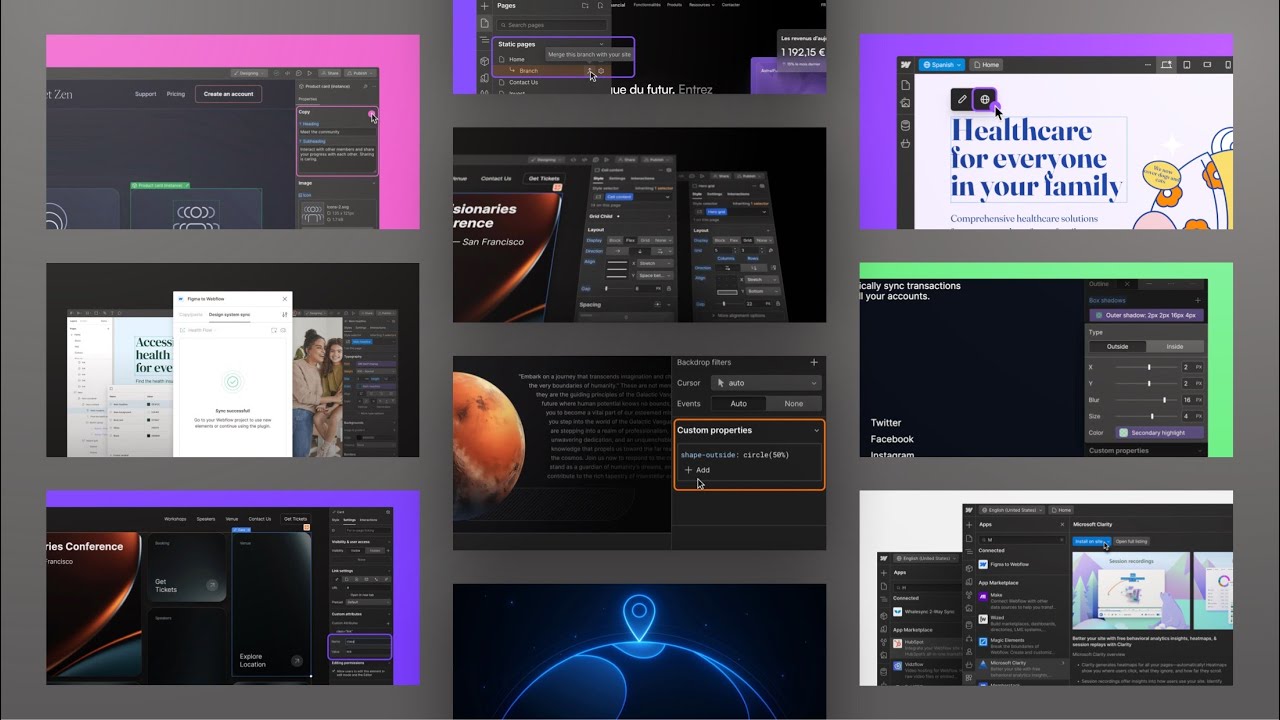Switch to Design system sync tab
This screenshot has height=720, width=1280.
[229, 314]
